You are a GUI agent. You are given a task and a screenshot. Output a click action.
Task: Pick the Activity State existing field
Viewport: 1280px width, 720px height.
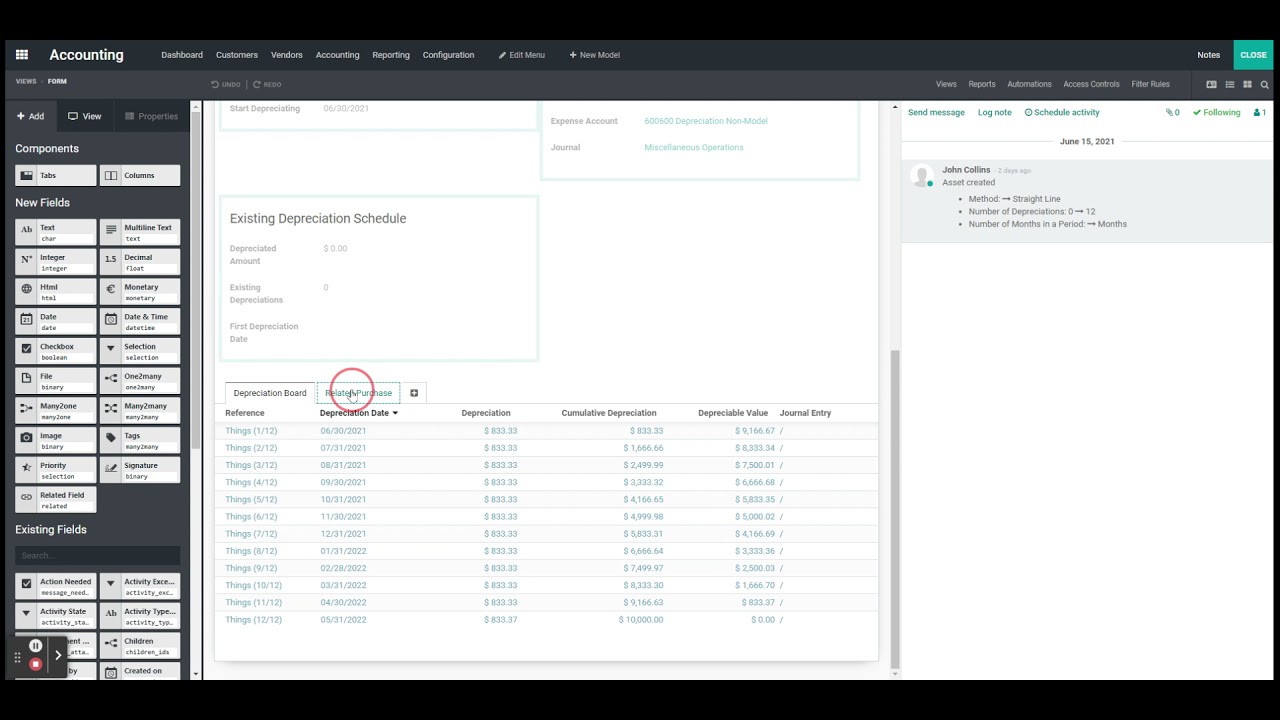pyautogui.click(x=56, y=616)
